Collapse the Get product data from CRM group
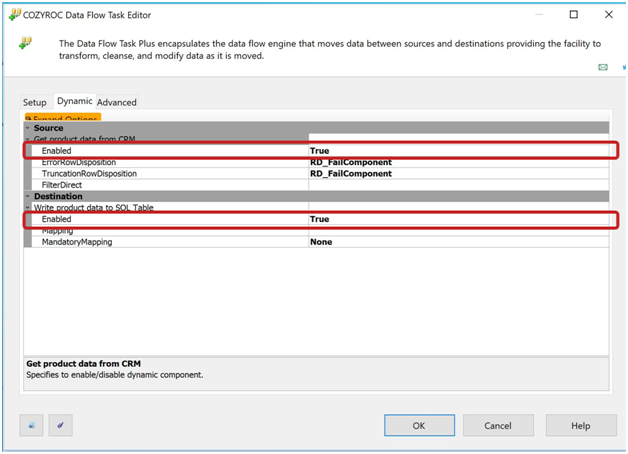This screenshot has height=454, width=628. click(x=28, y=139)
